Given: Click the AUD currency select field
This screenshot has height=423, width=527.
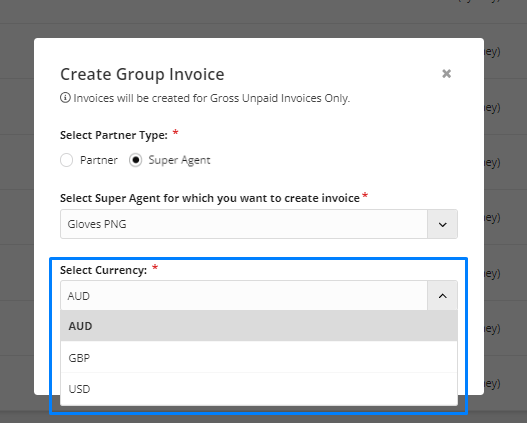Looking at the screenshot, I should coord(244,296).
